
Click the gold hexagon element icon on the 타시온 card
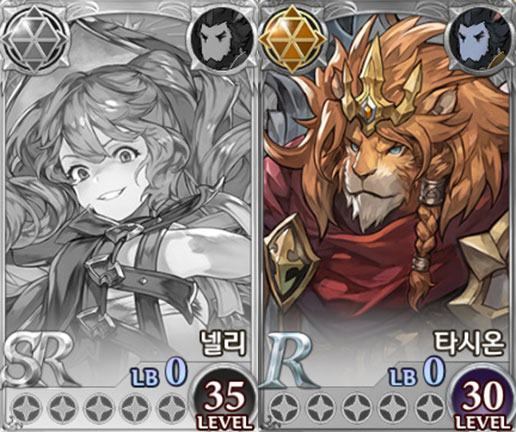pos(292,39)
